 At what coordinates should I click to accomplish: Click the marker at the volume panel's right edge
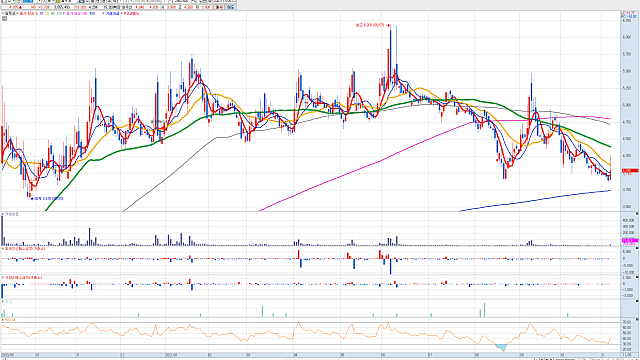(x=637, y=213)
